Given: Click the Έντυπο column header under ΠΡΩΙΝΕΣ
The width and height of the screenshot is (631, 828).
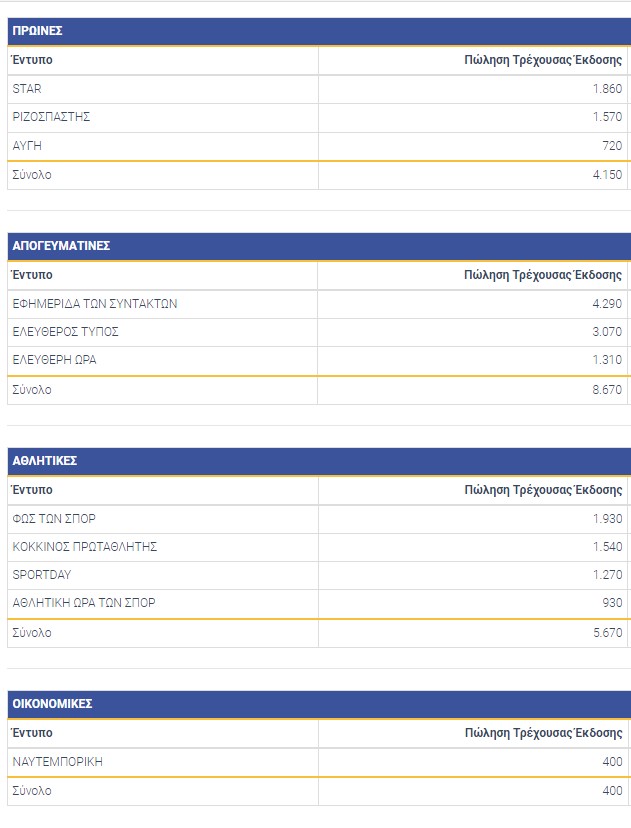Looking at the screenshot, I should (x=32, y=60).
